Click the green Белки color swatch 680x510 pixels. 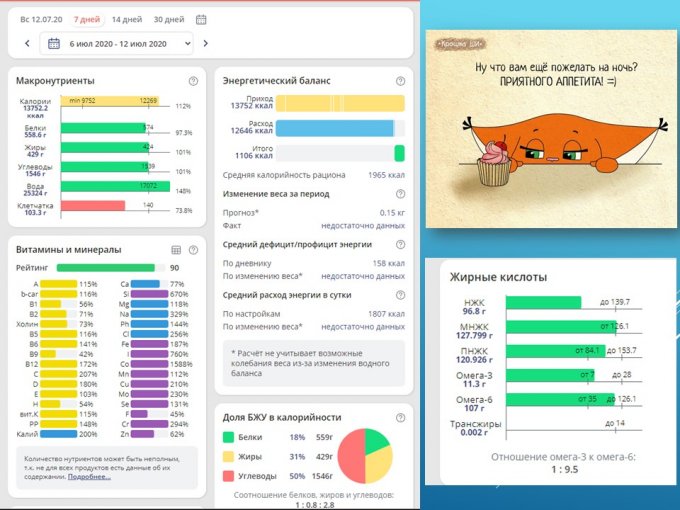click(229, 437)
